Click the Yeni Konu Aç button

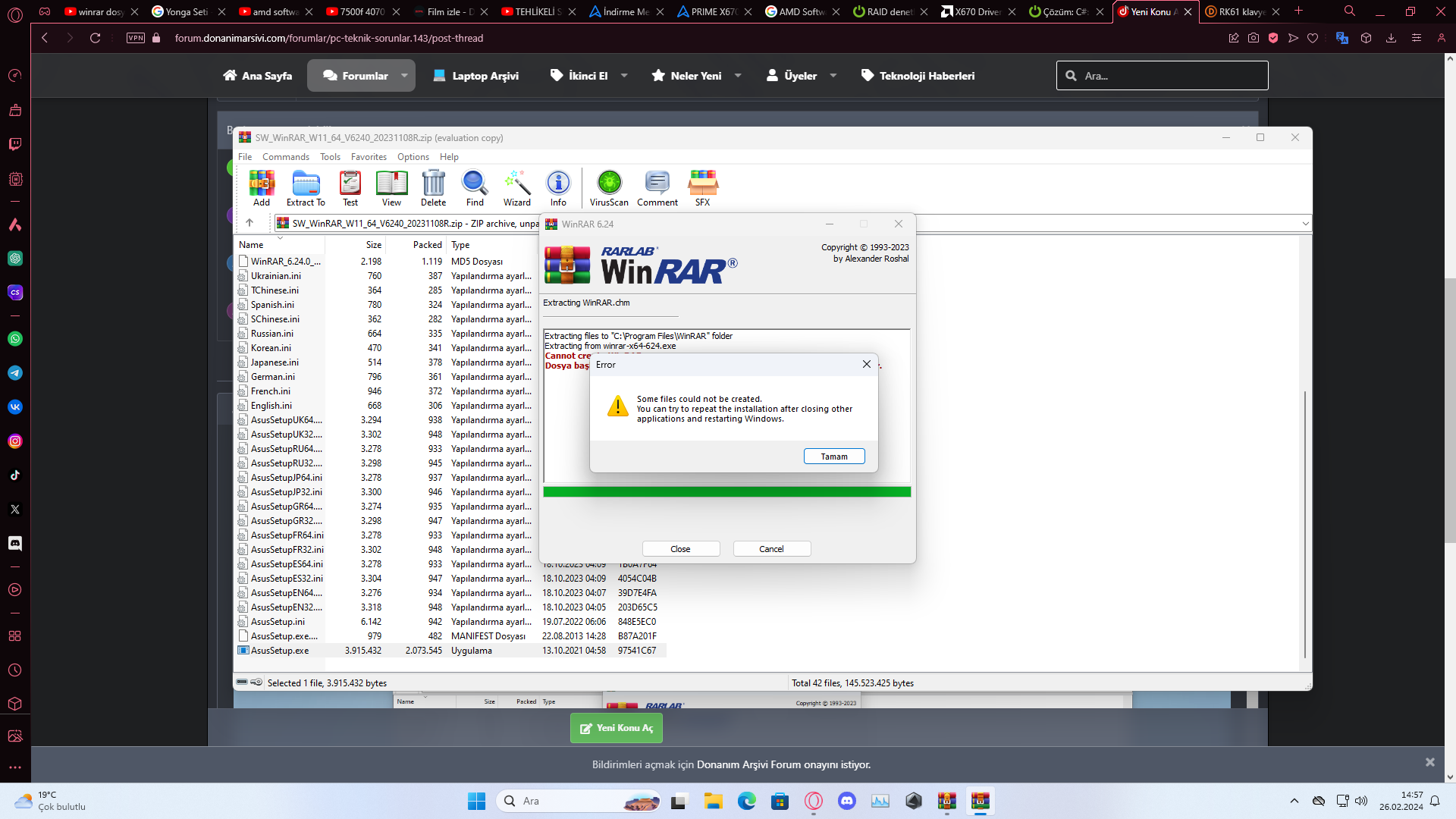tap(617, 728)
